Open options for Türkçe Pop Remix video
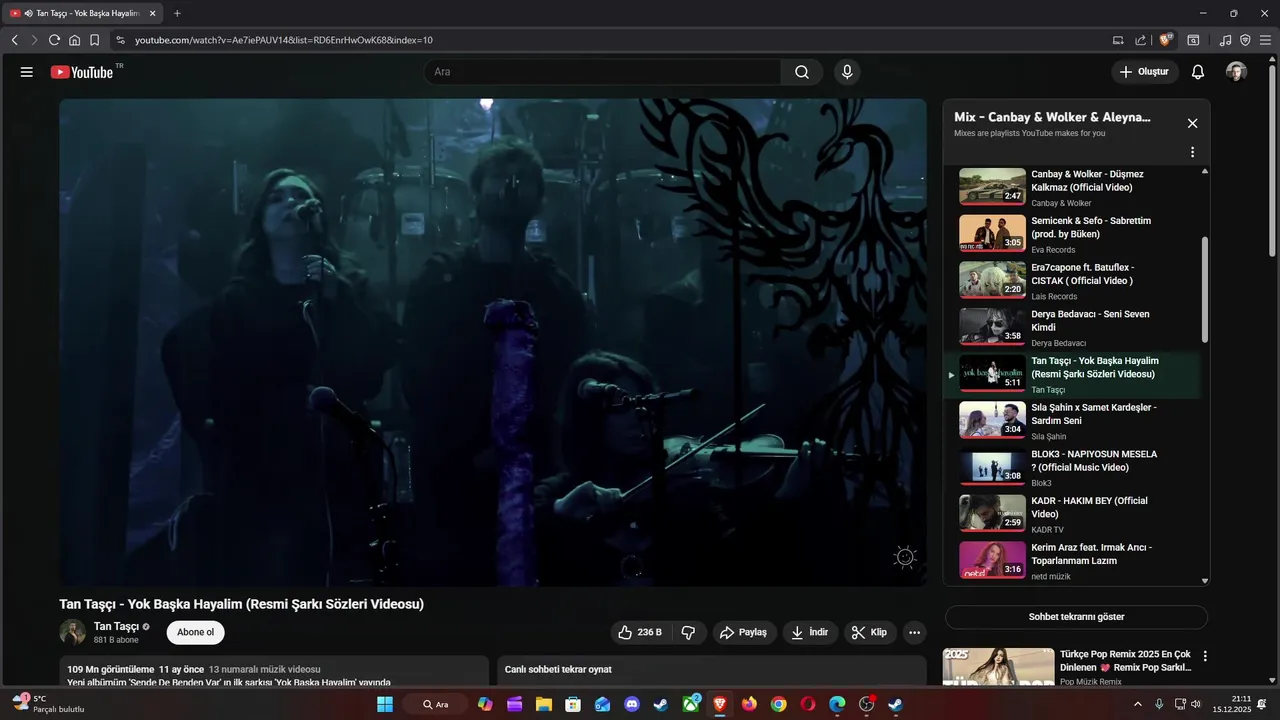This screenshot has width=1280, height=720. pyautogui.click(x=1205, y=657)
